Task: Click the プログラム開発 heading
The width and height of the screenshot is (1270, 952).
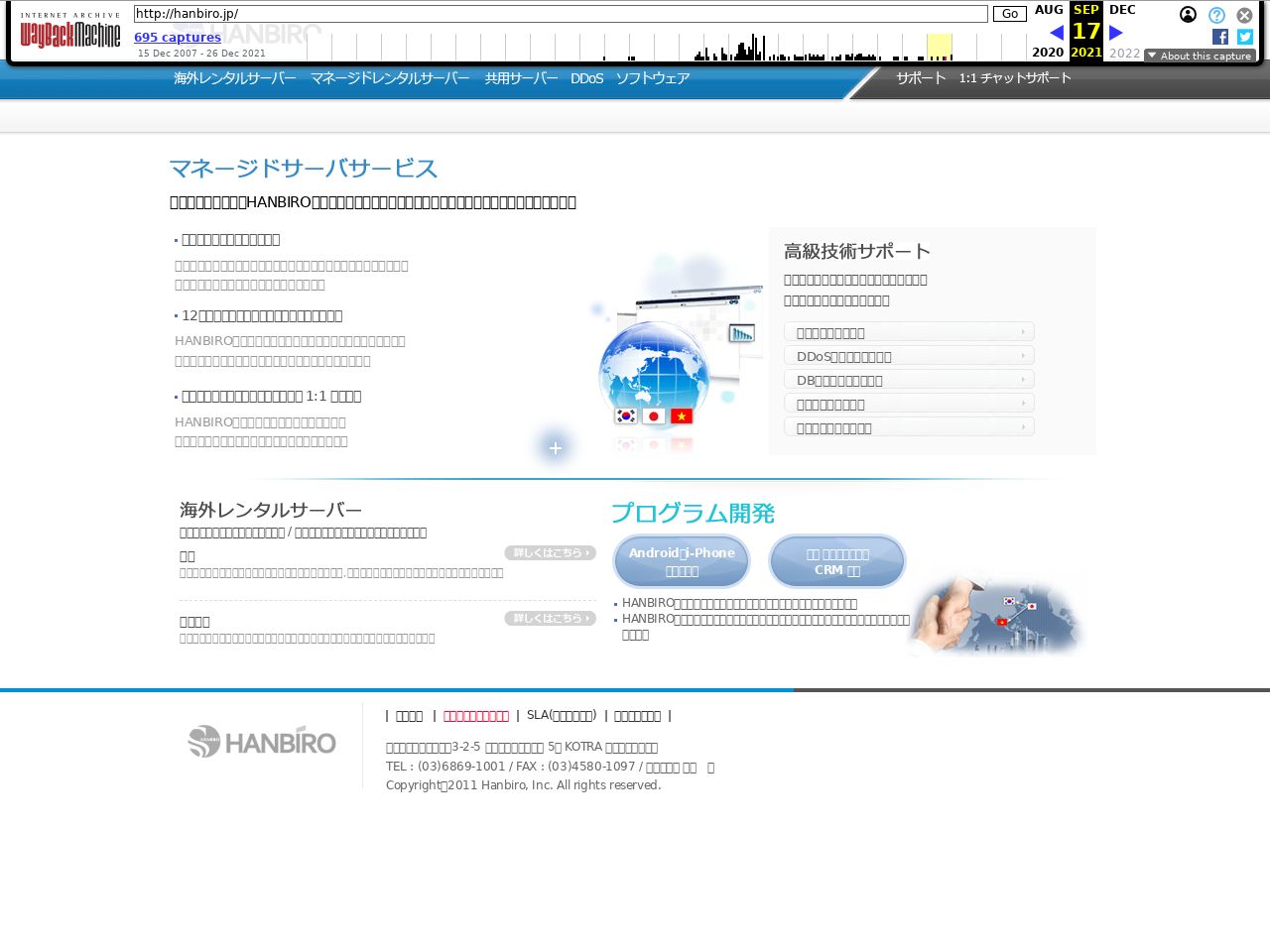Action: pos(693,514)
